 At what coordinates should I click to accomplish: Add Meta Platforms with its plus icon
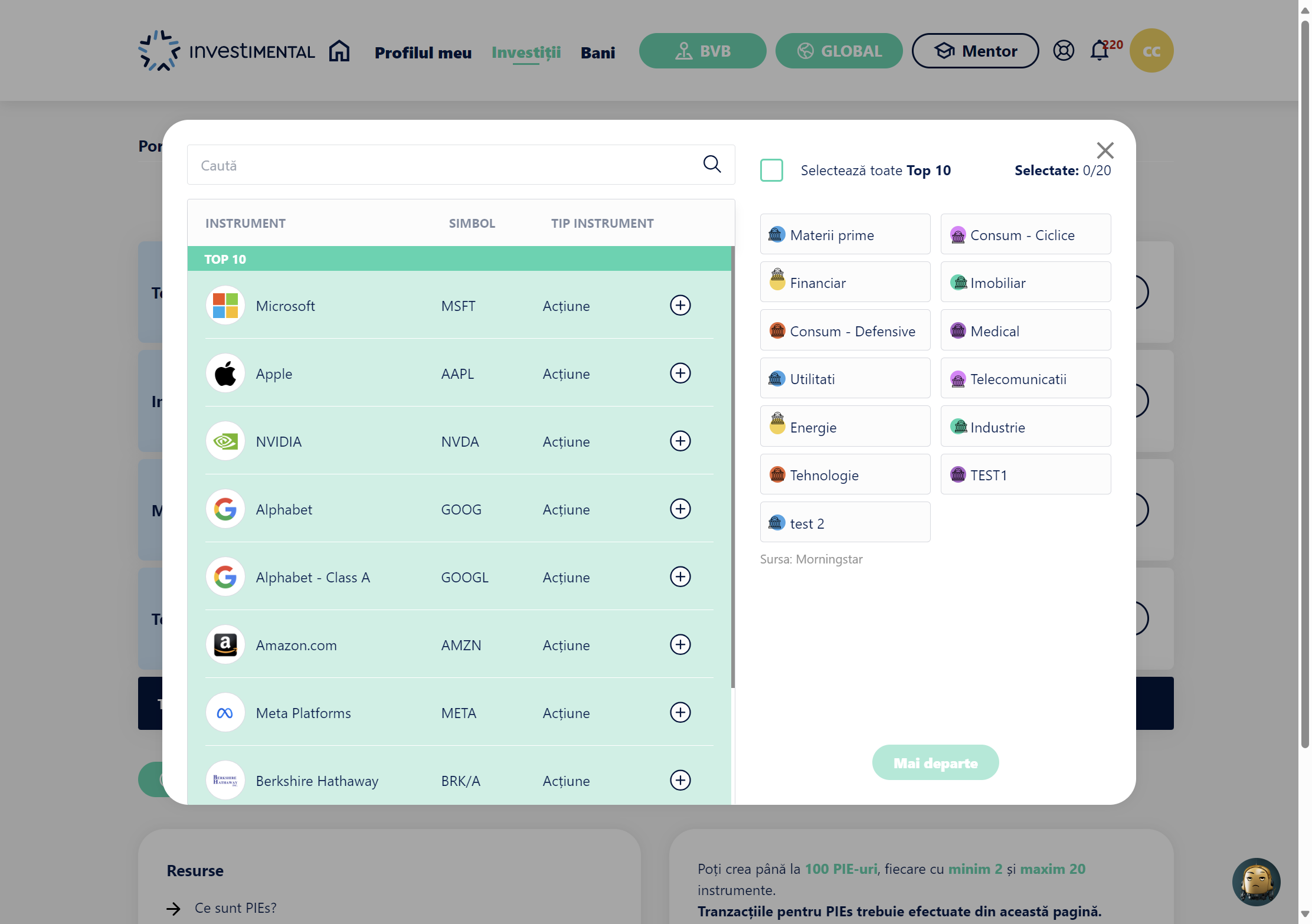[680, 712]
